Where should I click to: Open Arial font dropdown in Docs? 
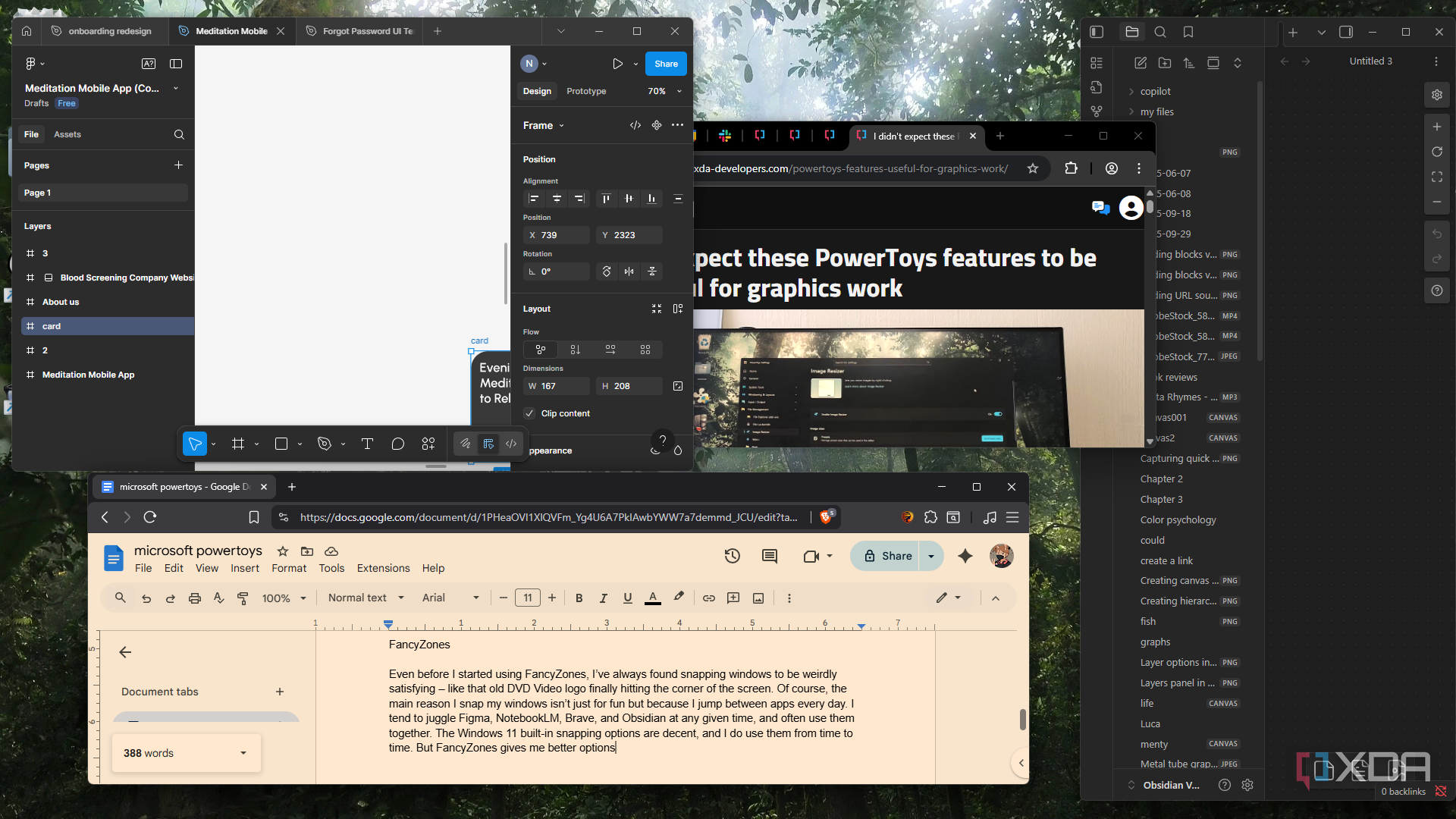click(450, 598)
